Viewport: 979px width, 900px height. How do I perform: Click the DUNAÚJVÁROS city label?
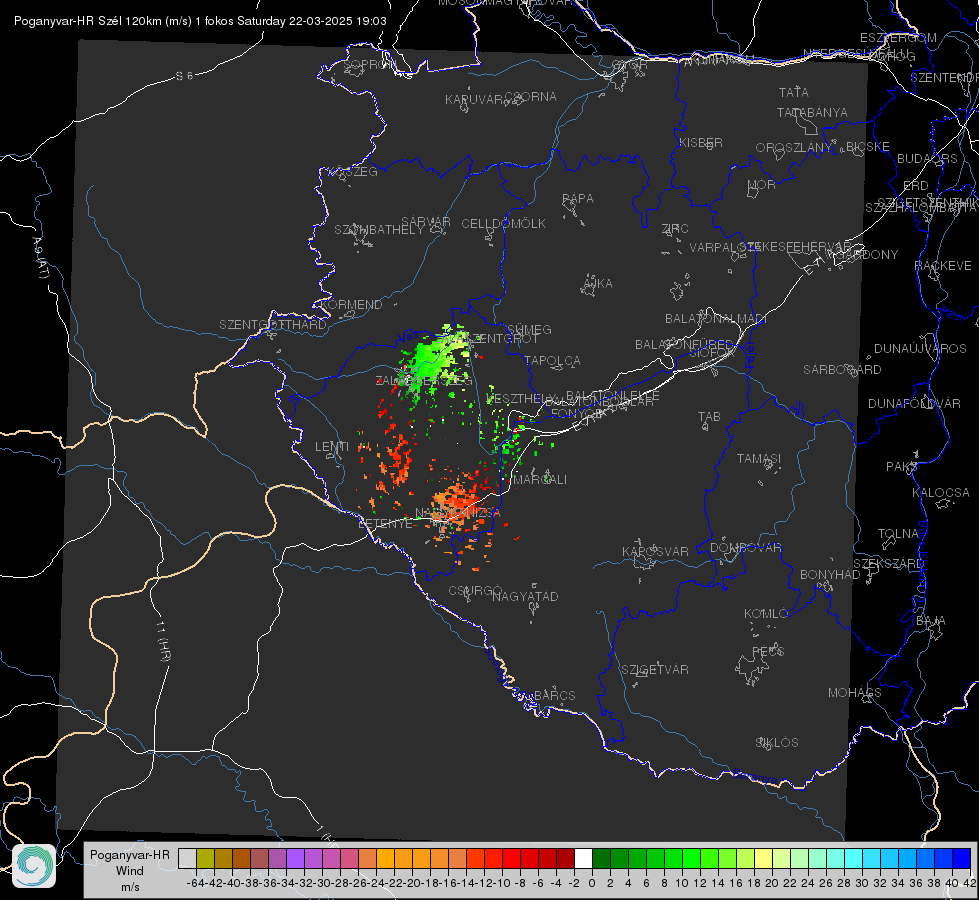[x=920, y=349]
